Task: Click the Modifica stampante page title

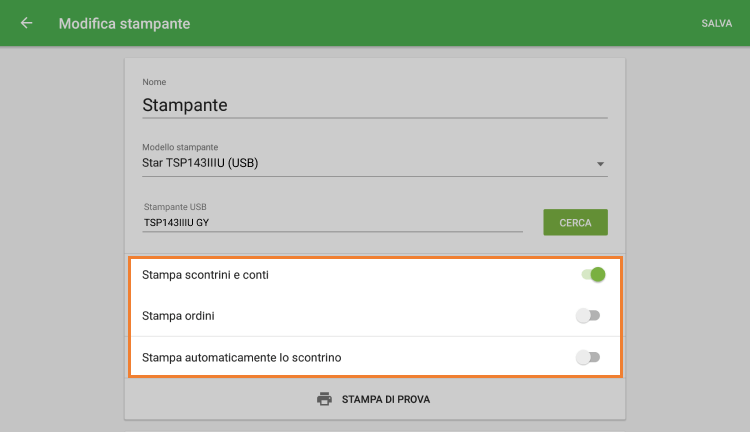Action: 124,23
